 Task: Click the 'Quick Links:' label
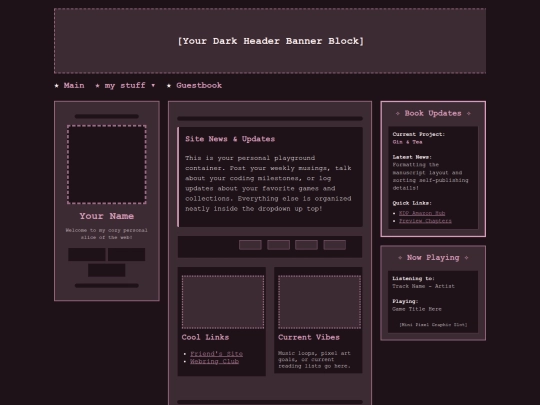[412, 203]
